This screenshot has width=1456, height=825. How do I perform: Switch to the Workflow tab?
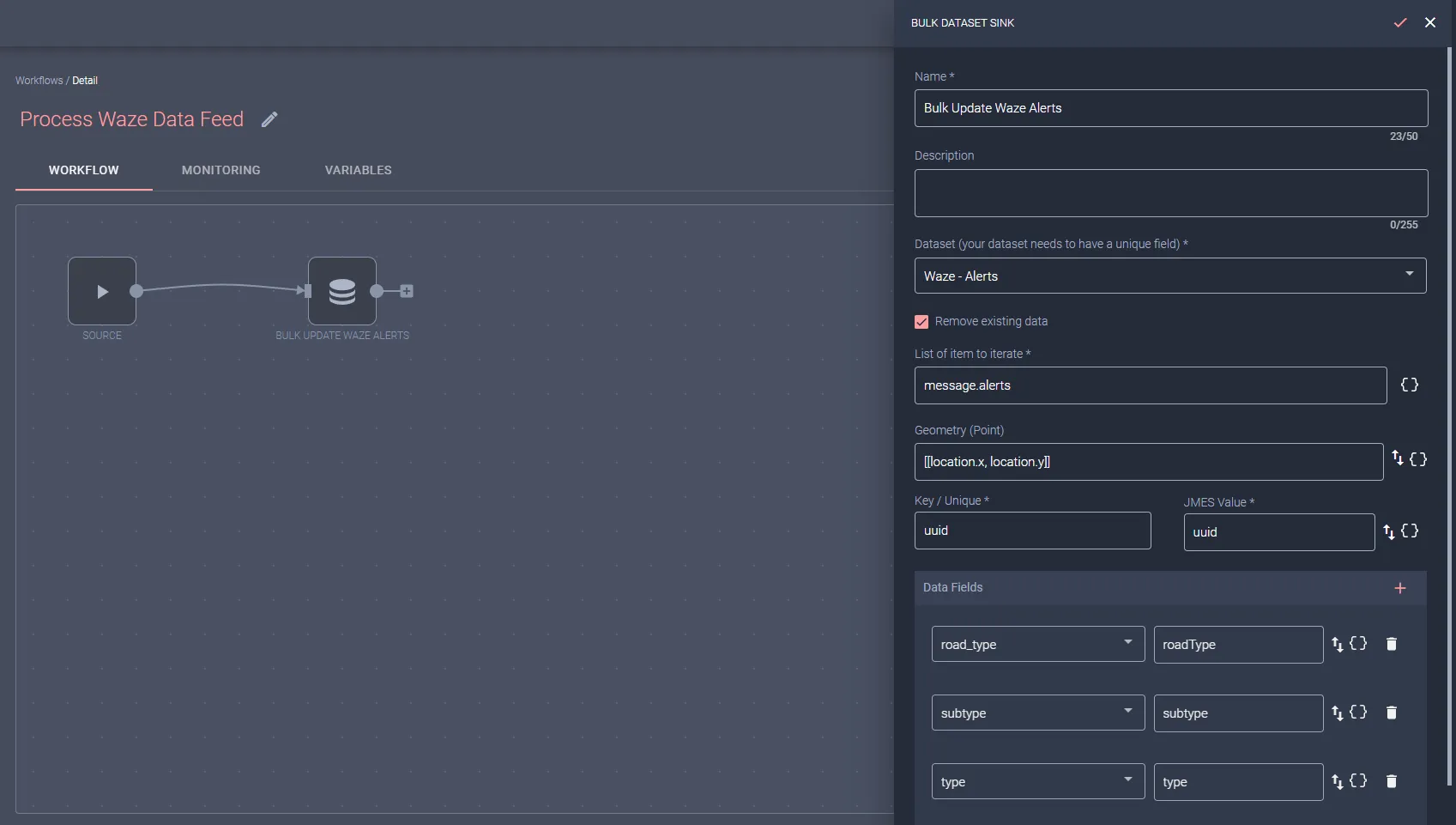pos(84,170)
